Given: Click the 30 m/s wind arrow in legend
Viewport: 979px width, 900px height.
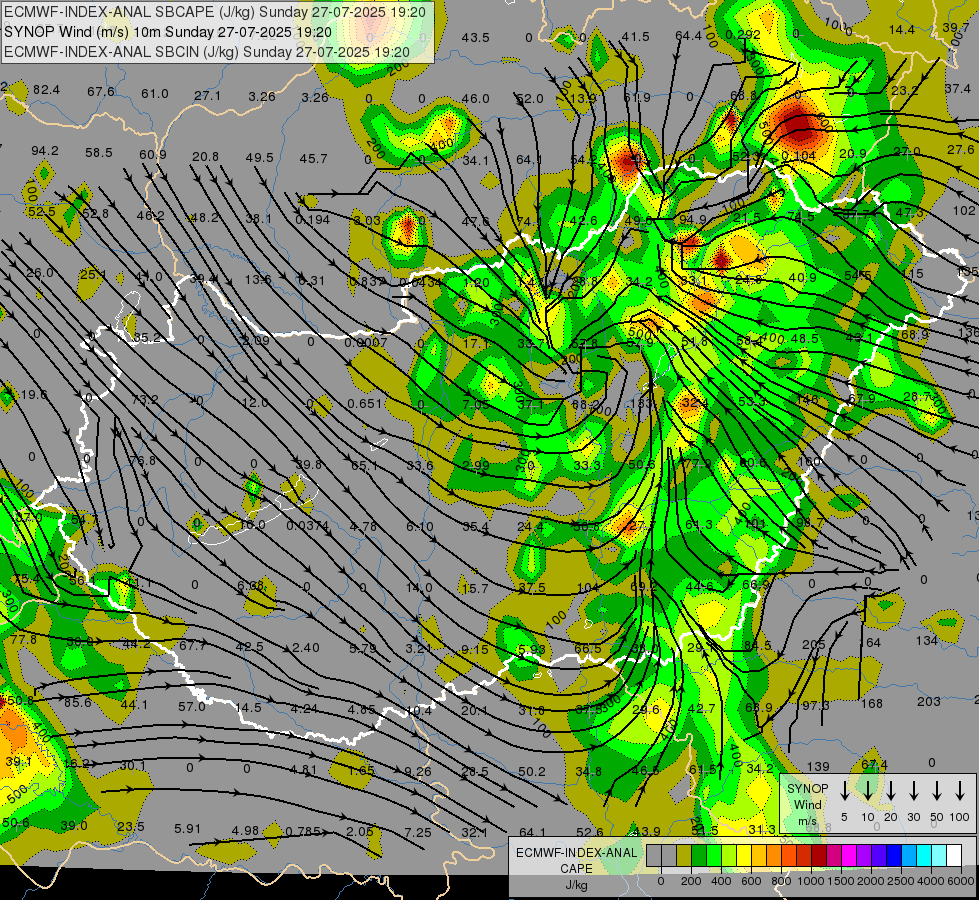Looking at the screenshot, I should coord(913,791).
